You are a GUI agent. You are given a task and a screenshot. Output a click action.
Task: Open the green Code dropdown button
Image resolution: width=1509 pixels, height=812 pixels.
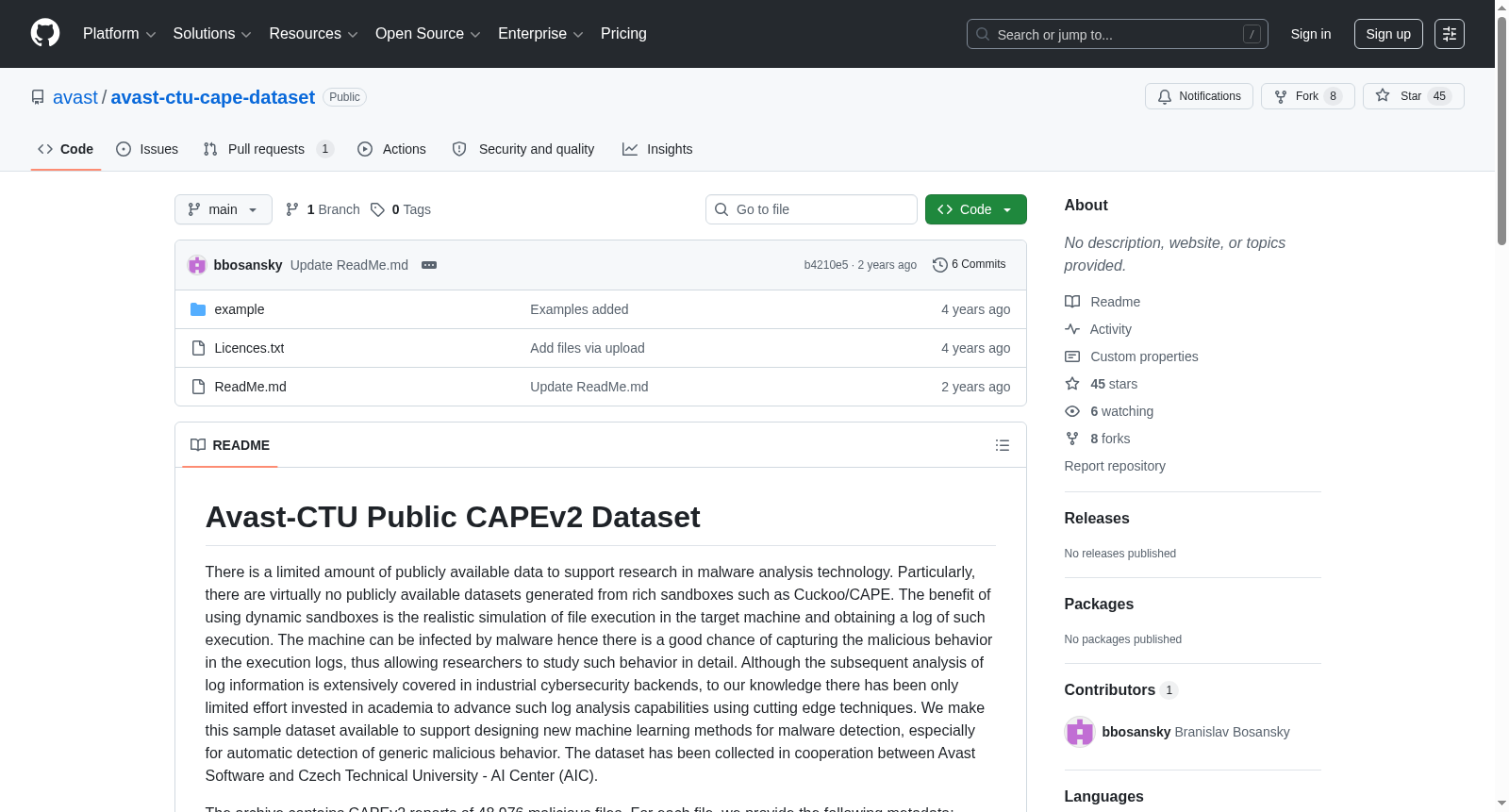[976, 209]
